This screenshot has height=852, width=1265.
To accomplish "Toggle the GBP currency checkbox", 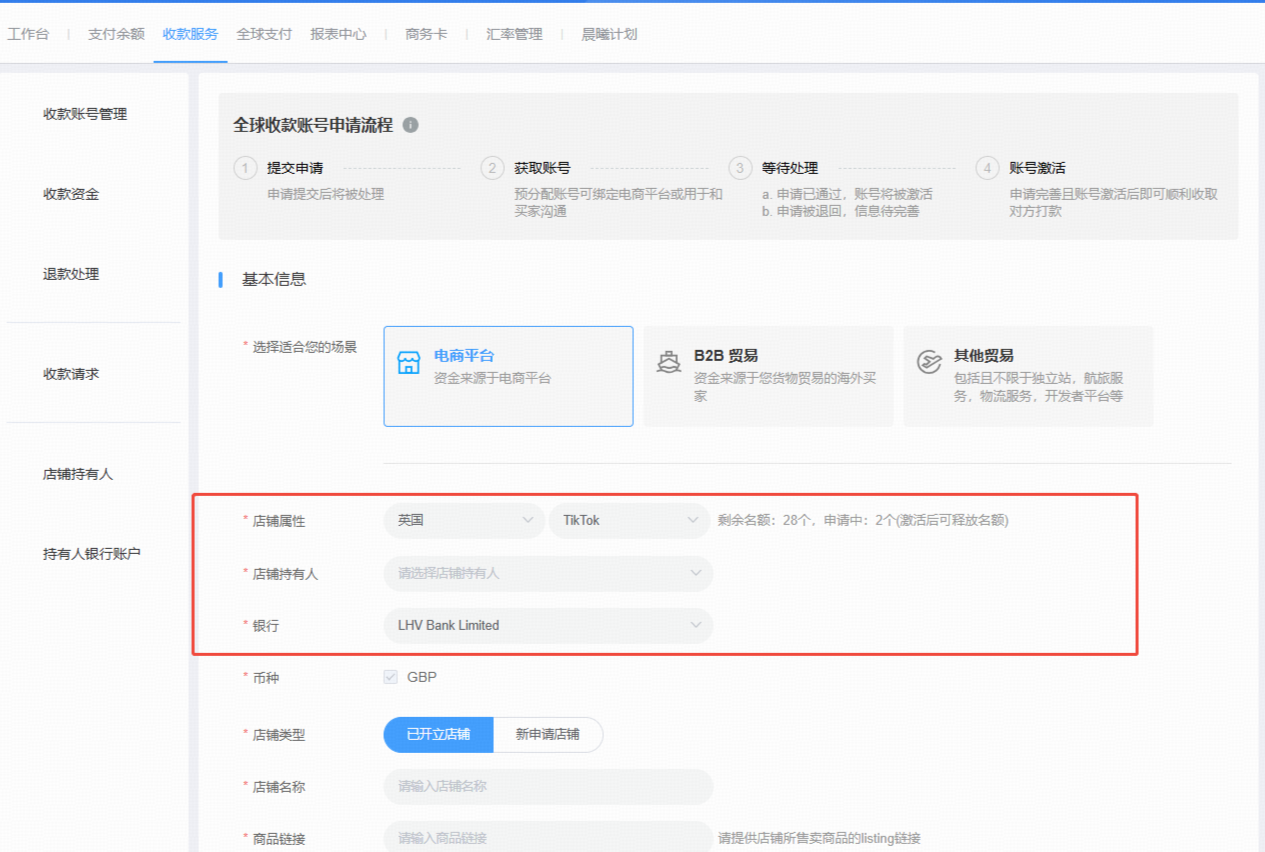I will (x=391, y=677).
